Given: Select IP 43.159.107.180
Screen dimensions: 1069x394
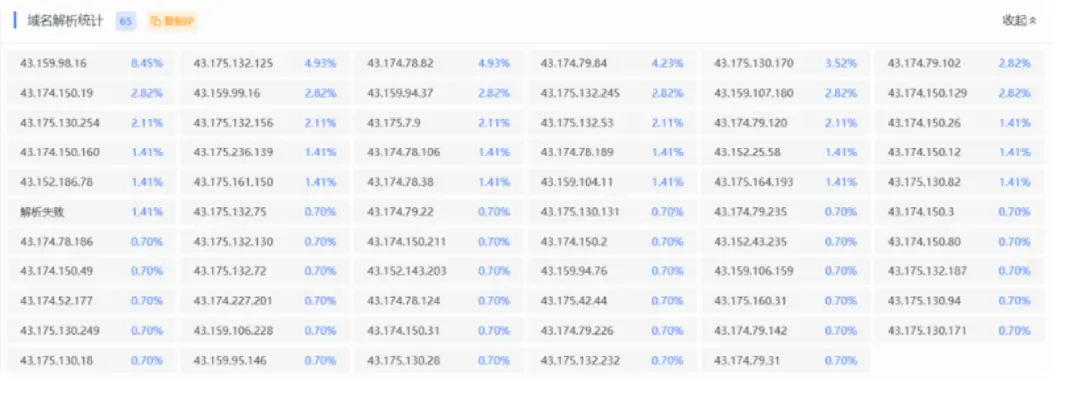Looking at the screenshot, I should point(754,93).
